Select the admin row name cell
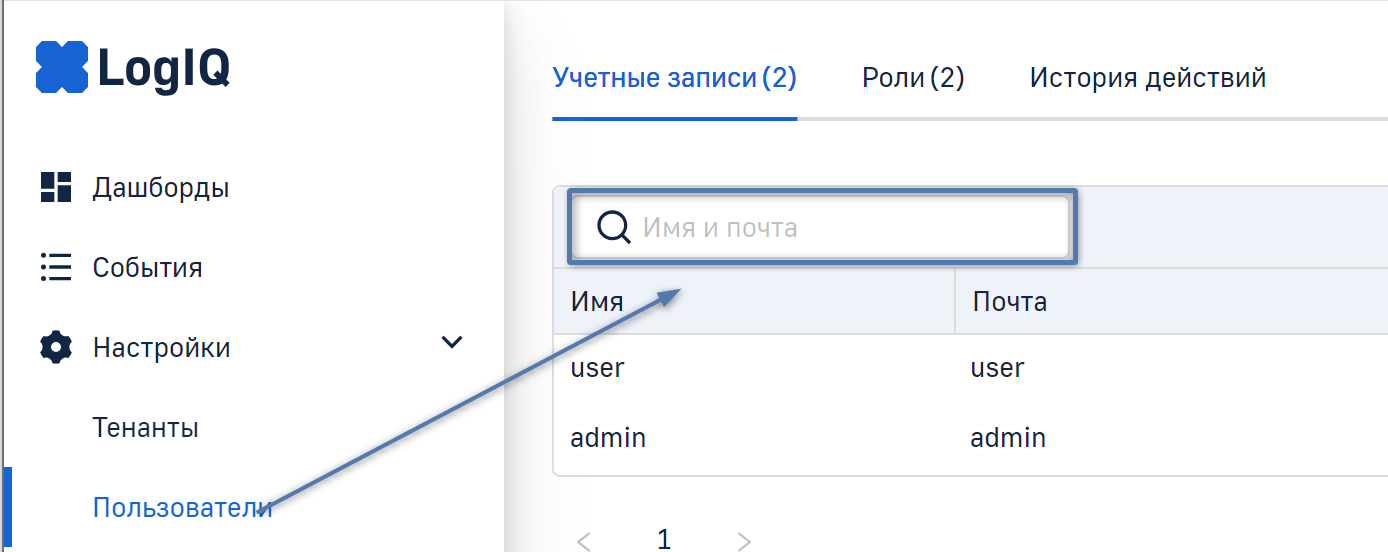The width and height of the screenshot is (1388, 552). click(608, 438)
